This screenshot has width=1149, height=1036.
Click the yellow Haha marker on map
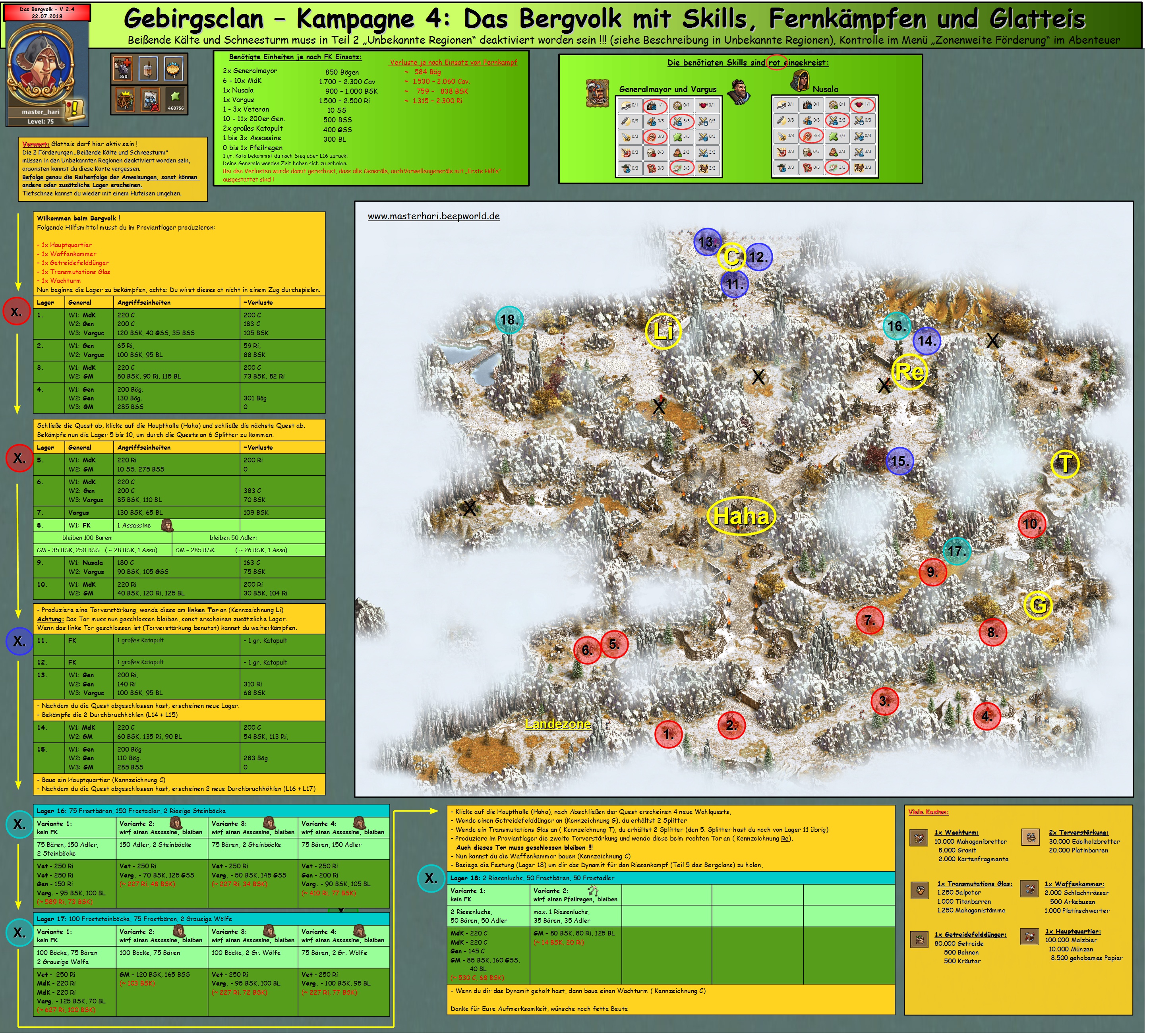point(741,516)
